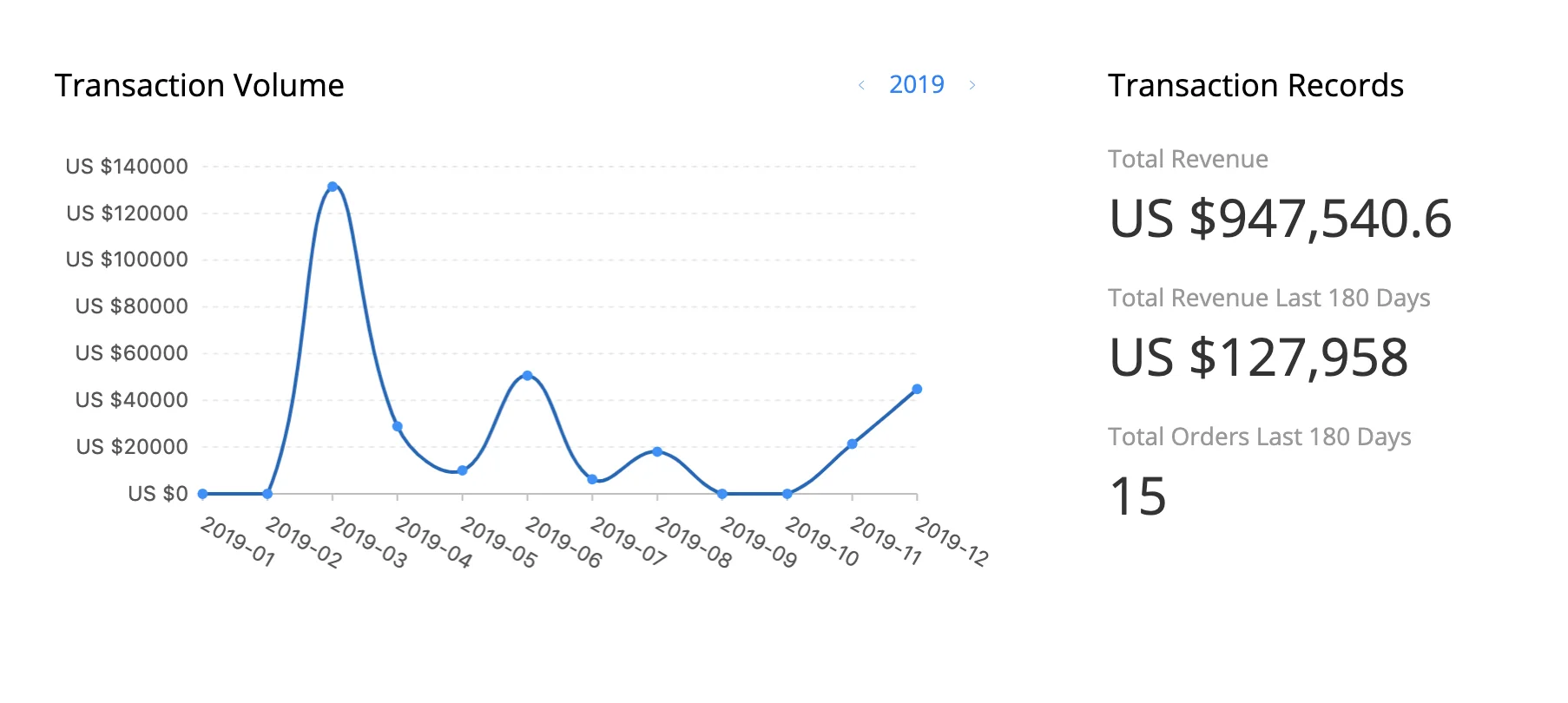Select the 2019-05 data point
The width and height of the screenshot is (1568, 703).
462,470
